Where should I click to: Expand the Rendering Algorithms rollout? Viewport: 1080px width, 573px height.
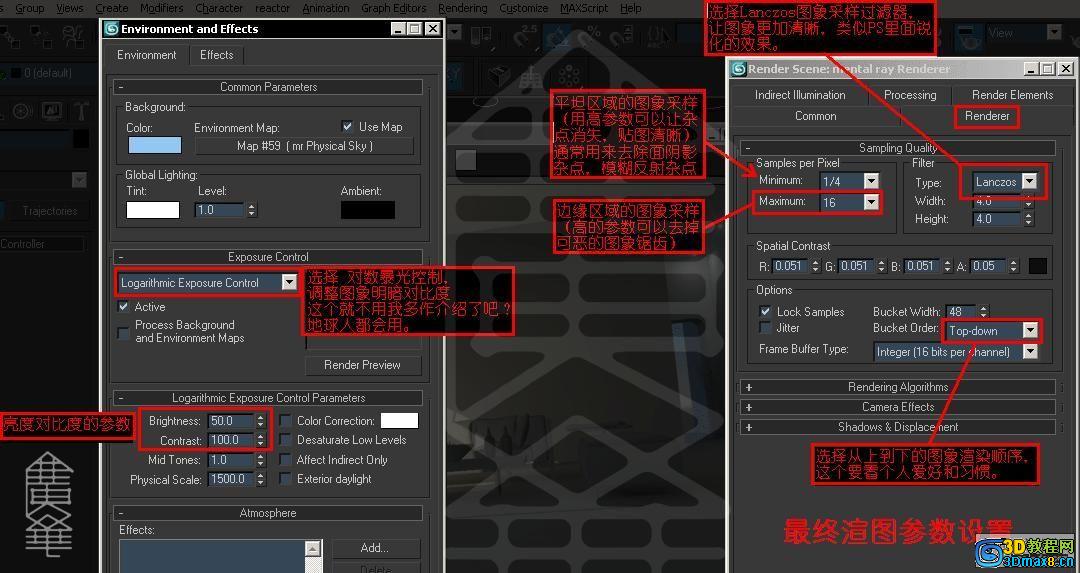point(897,387)
